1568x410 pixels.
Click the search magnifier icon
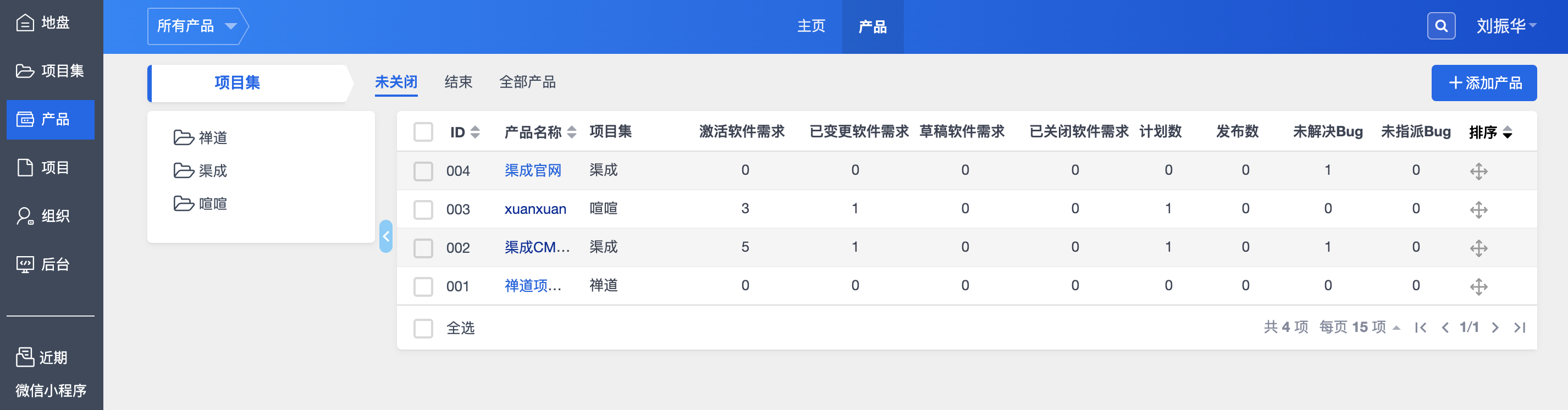pos(1441,26)
